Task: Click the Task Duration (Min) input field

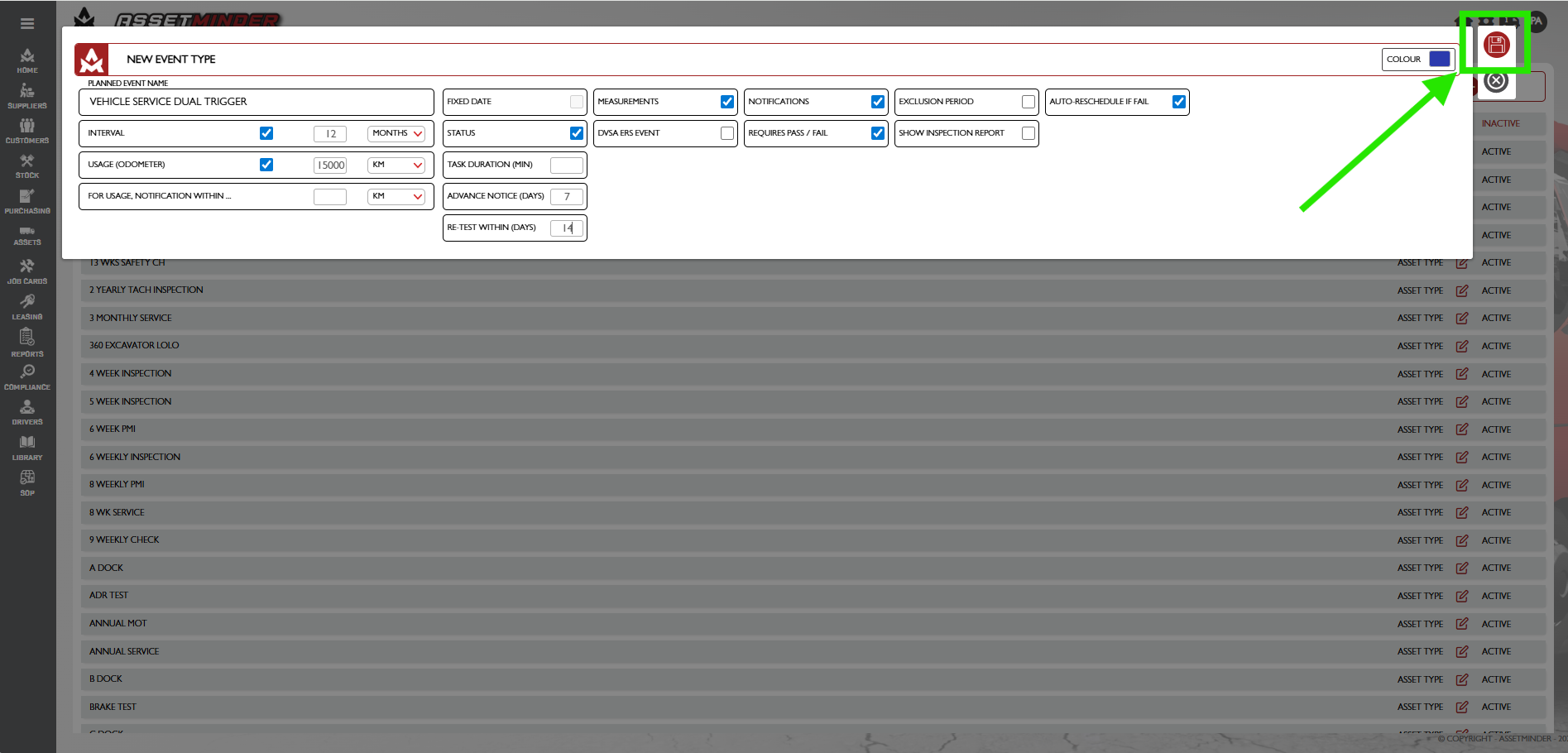Action: (567, 165)
